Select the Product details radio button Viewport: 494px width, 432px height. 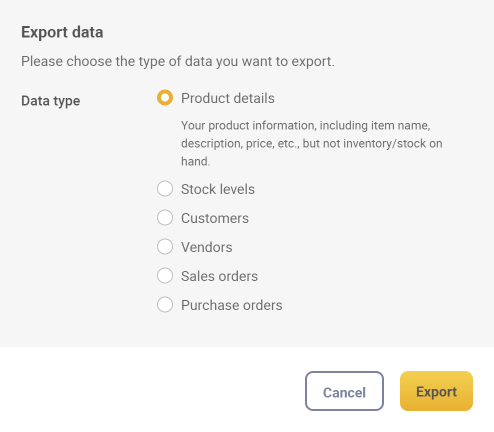(165, 98)
